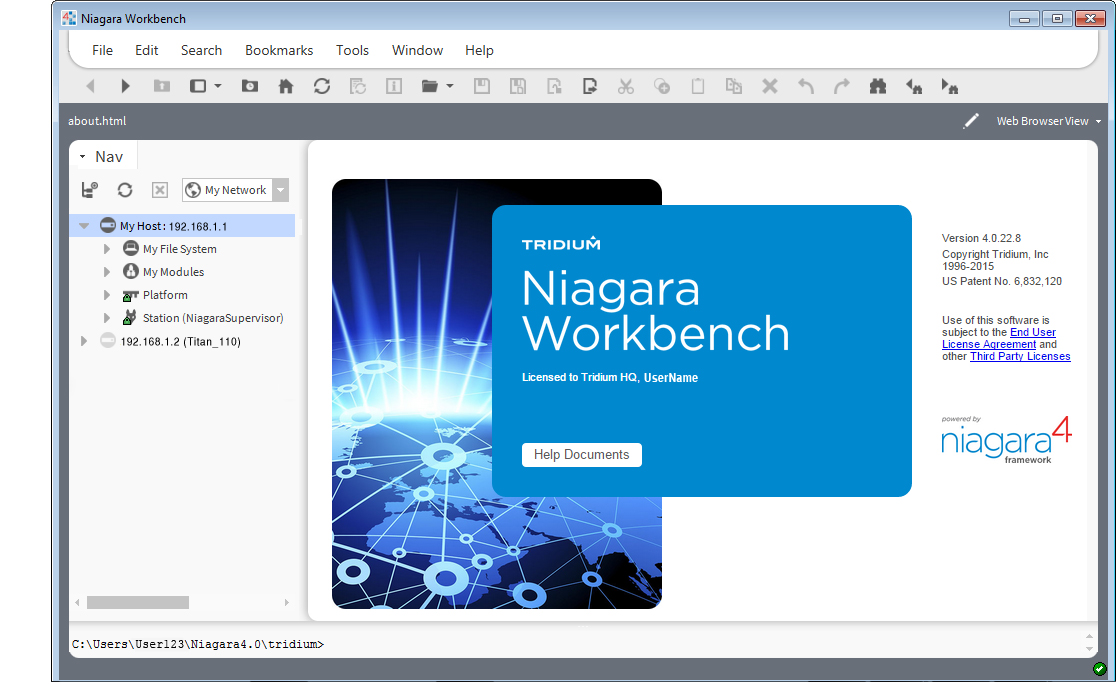Click the Copy icon with plus sign
This screenshot has height=684, width=1116.
(662, 86)
